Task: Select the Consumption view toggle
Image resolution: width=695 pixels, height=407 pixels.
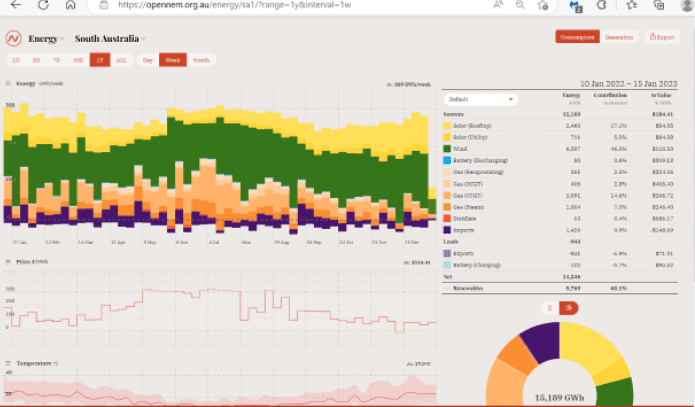Action: point(578,37)
